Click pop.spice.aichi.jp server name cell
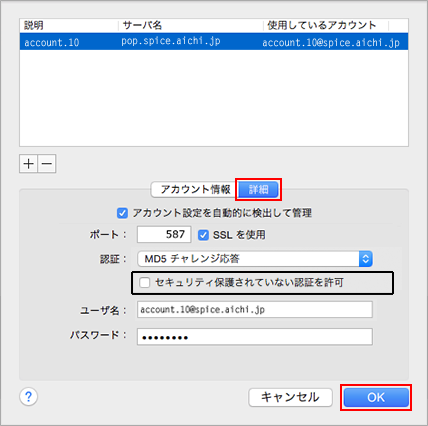The image size is (428, 426). (x=171, y=41)
